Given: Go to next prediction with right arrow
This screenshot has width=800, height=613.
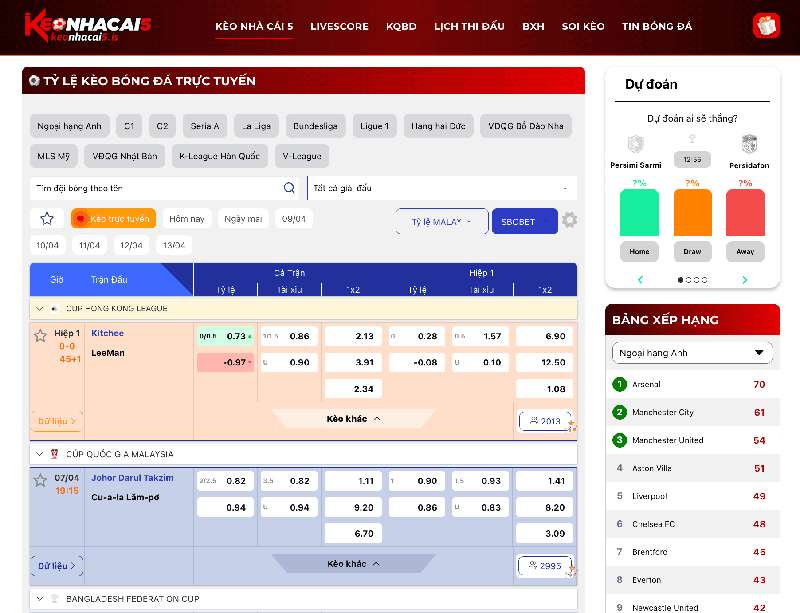Looking at the screenshot, I should click(x=744, y=280).
